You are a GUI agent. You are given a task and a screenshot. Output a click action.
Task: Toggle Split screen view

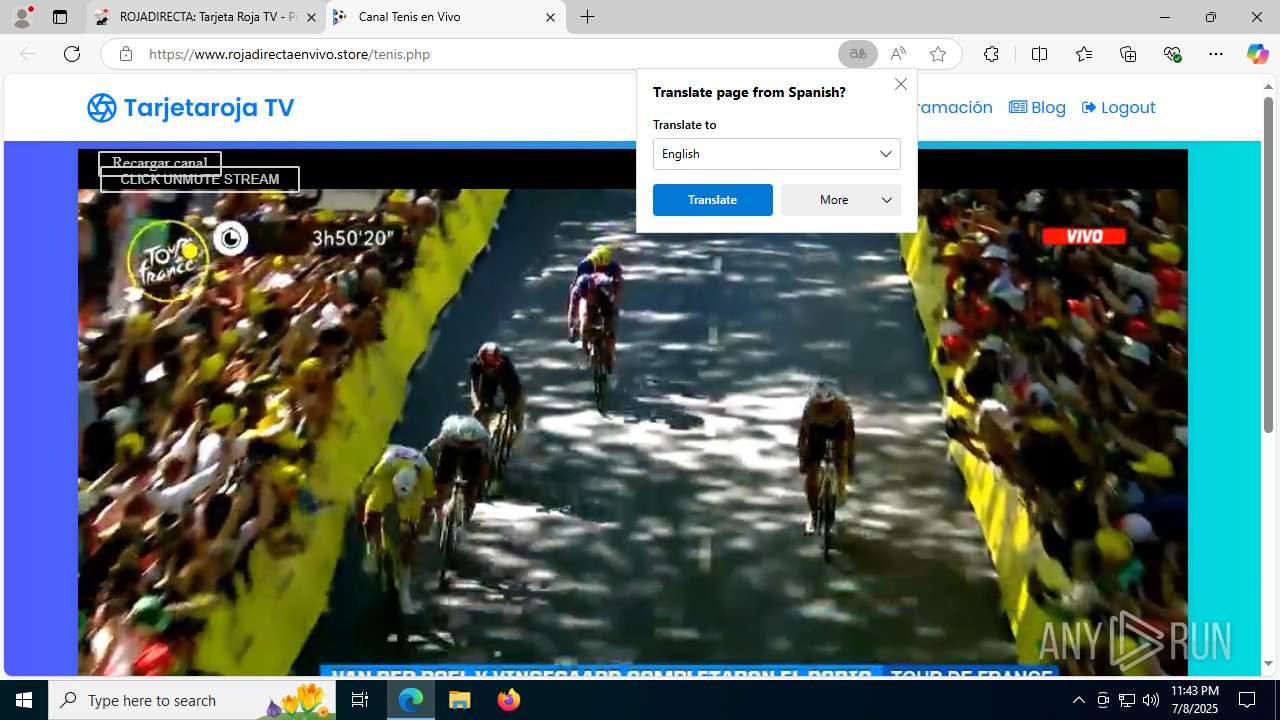[x=1039, y=54]
